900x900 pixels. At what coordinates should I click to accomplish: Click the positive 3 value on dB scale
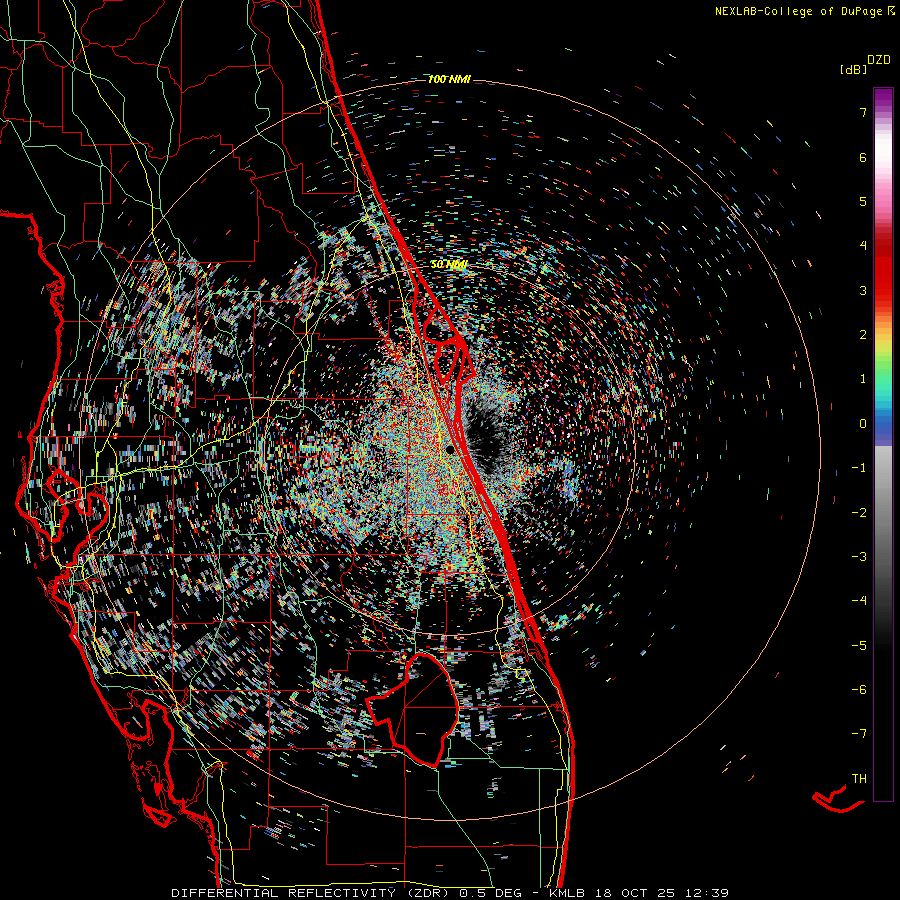tap(863, 290)
